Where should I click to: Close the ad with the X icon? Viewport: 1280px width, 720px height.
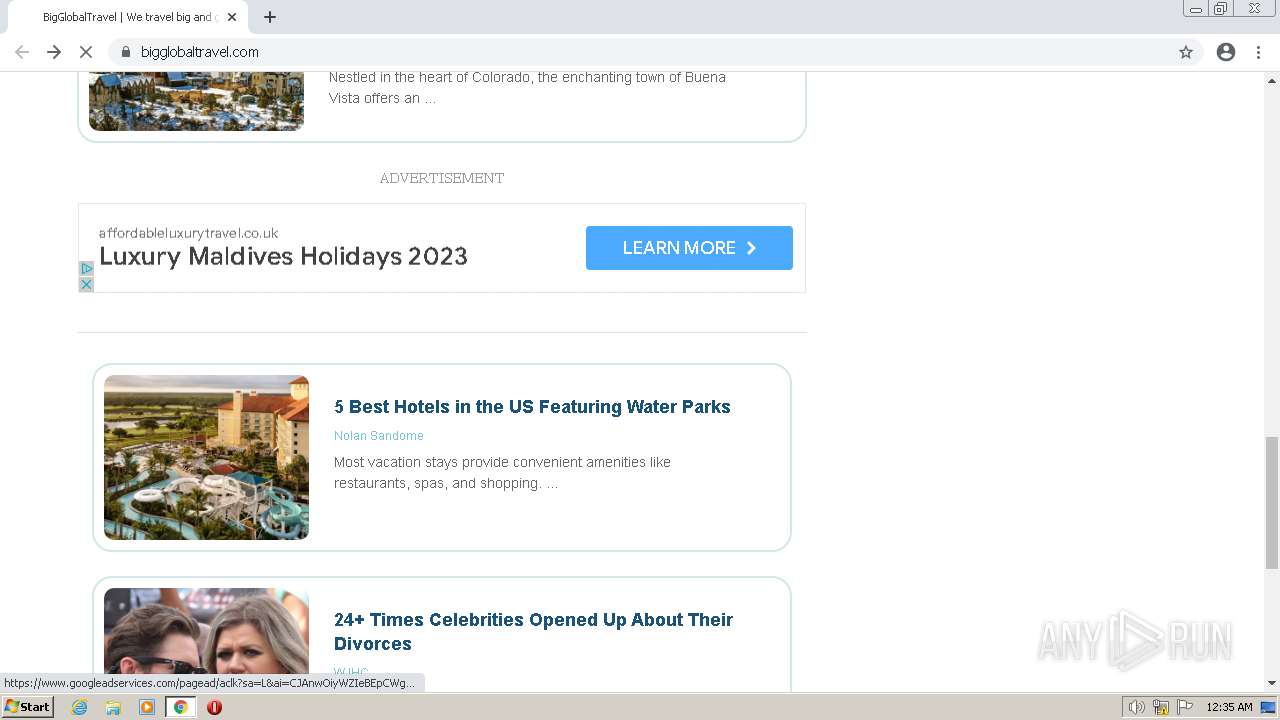point(86,284)
